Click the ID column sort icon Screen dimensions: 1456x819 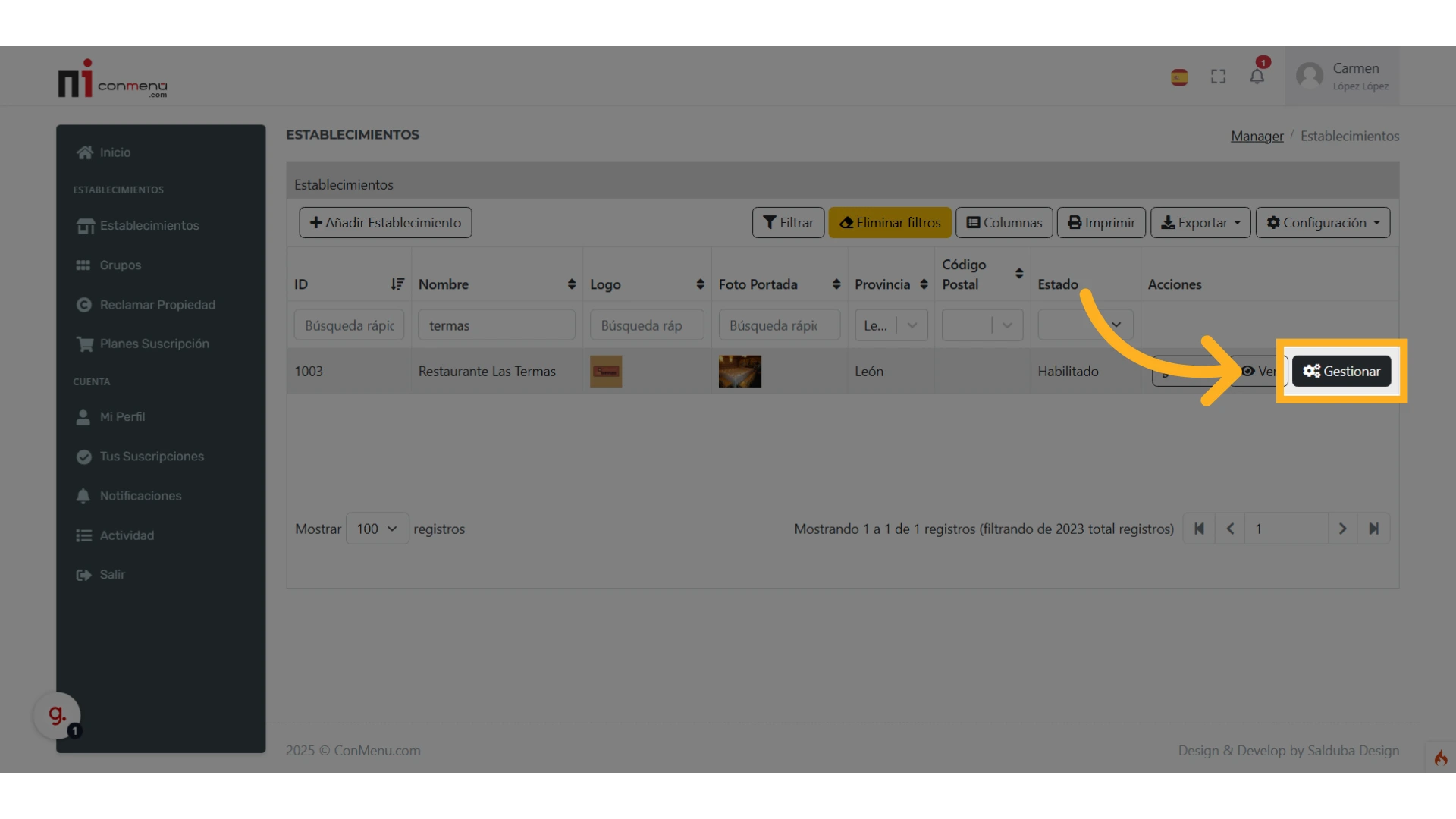pyautogui.click(x=397, y=284)
